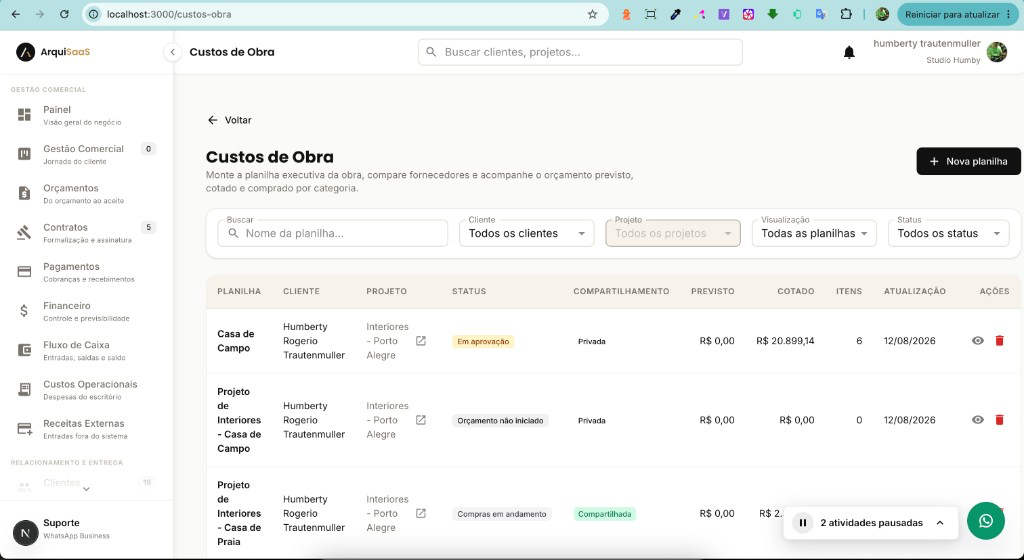
Task: Open the WhatsApp floating chat button
Action: 985,521
